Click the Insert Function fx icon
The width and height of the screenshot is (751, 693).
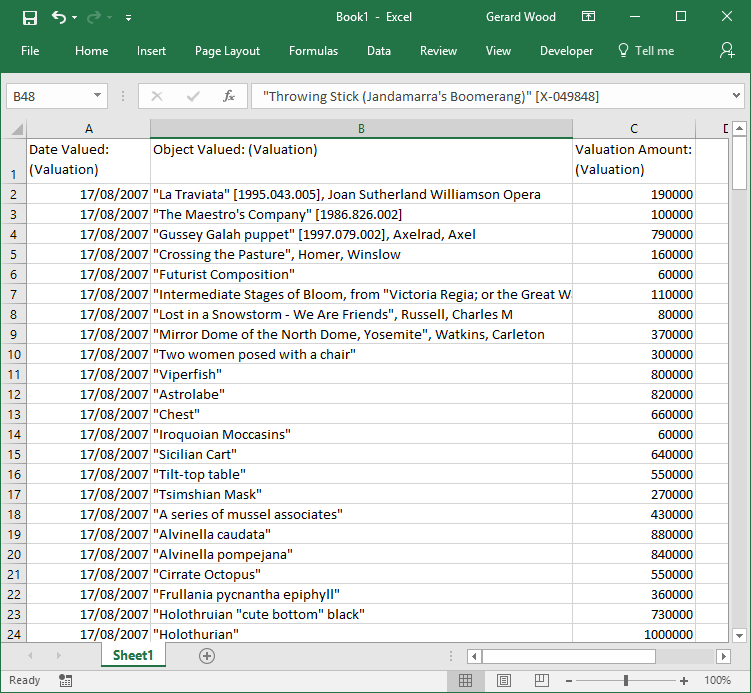228,96
